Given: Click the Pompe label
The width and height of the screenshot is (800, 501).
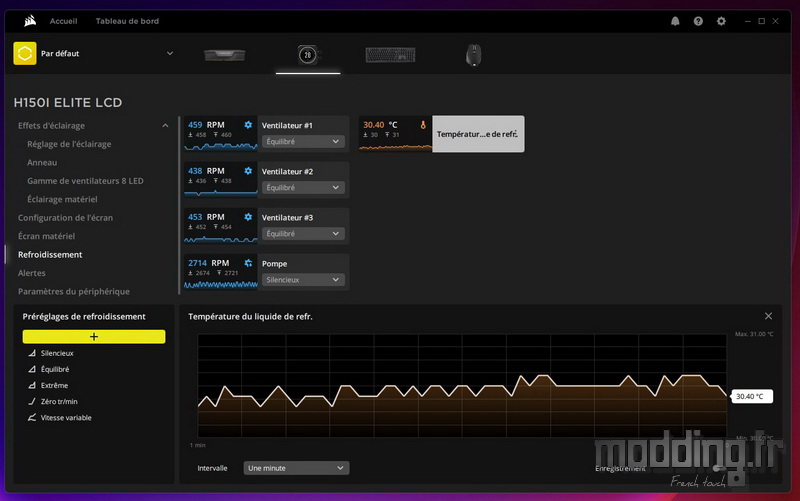Looking at the screenshot, I should 274,264.
